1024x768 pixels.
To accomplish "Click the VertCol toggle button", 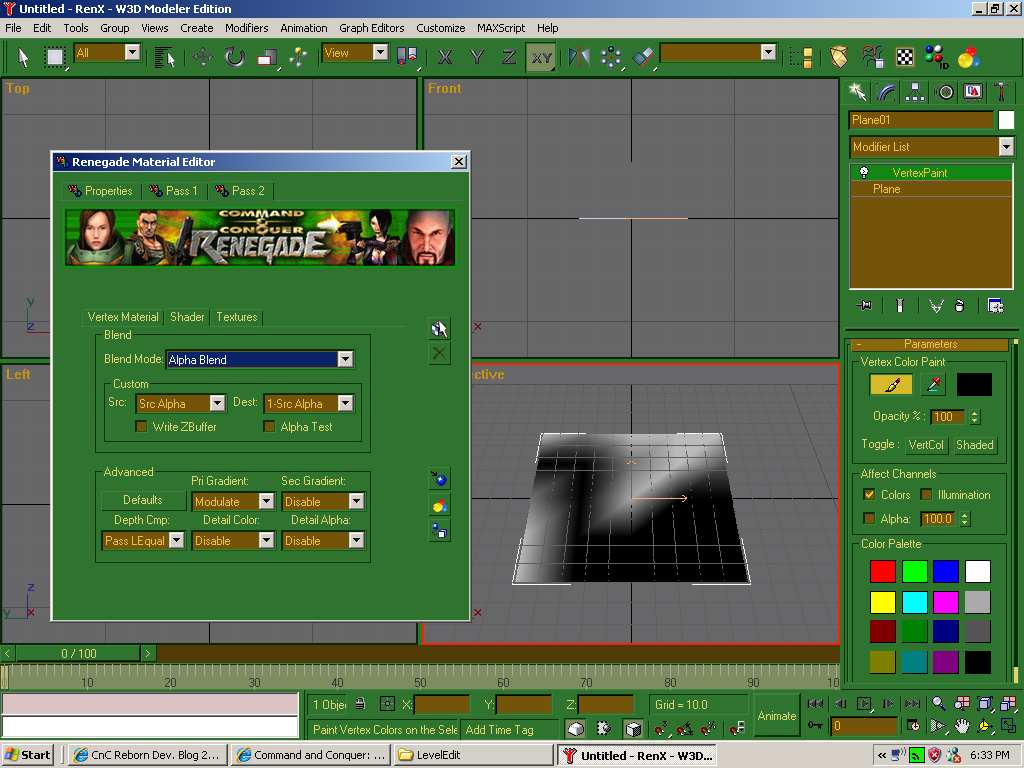I will 926,445.
